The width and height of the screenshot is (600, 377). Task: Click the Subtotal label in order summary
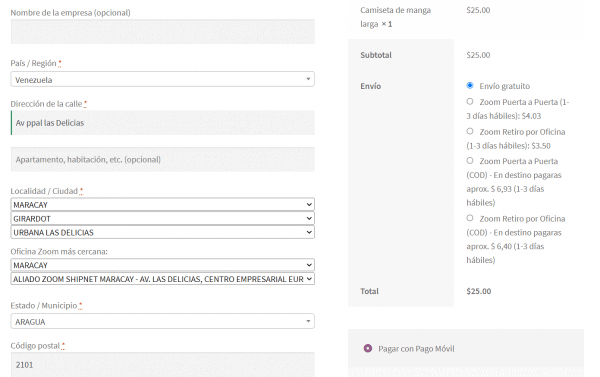pyautogui.click(x=376, y=55)
